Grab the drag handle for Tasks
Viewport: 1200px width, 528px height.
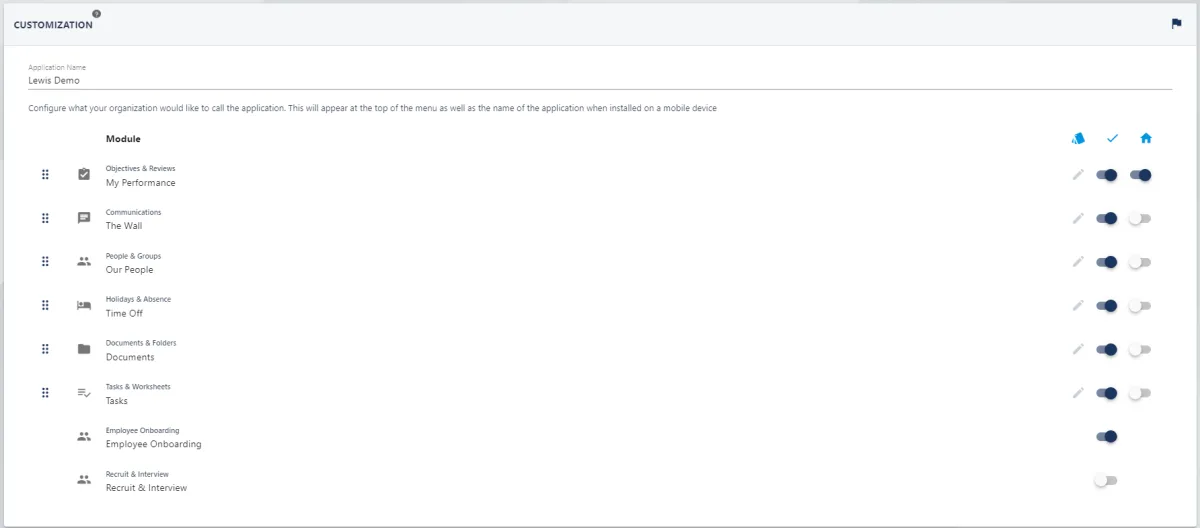tap(45, 393)
